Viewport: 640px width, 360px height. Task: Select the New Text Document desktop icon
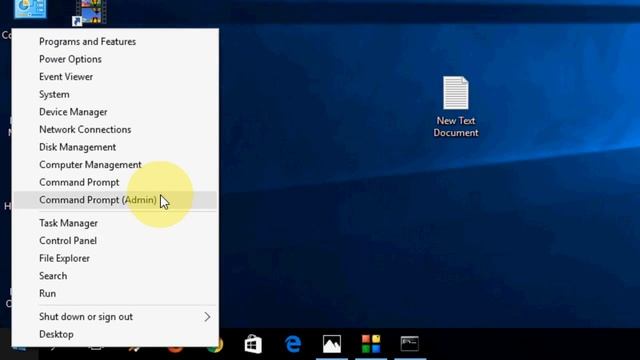(x=456, y=107)
